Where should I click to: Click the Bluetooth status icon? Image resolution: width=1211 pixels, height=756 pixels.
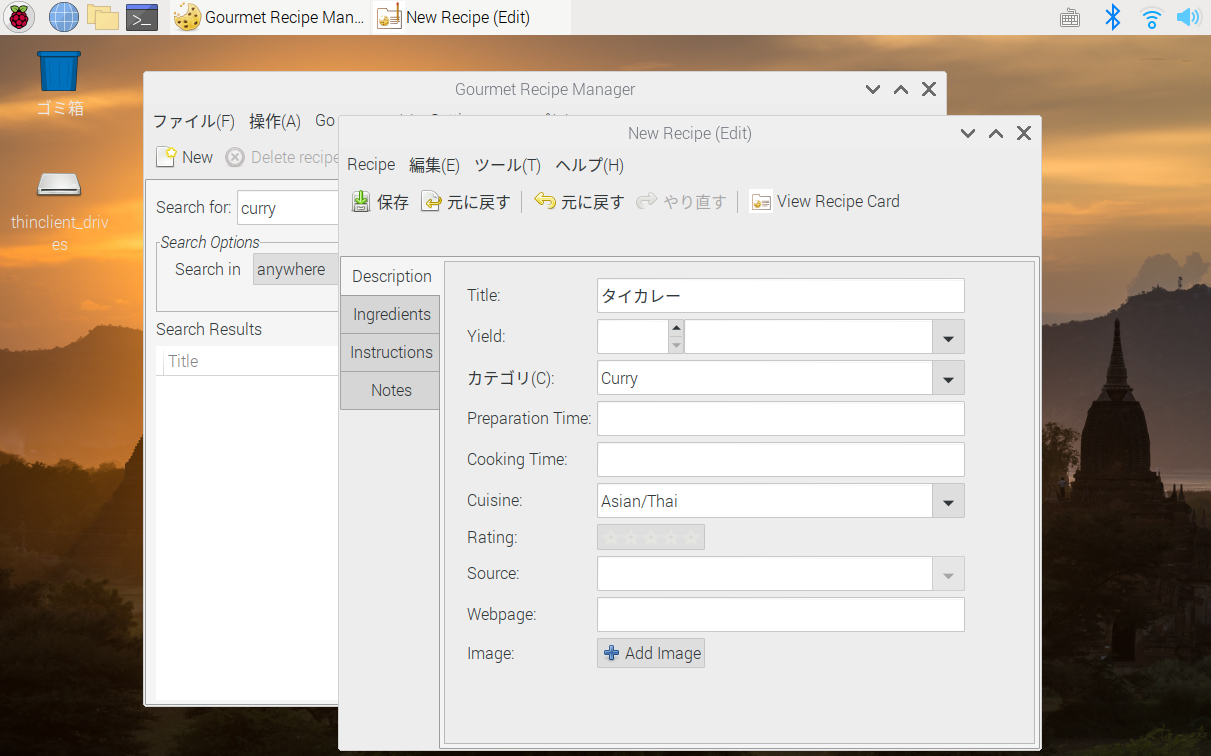click(x=1112, y=17)
